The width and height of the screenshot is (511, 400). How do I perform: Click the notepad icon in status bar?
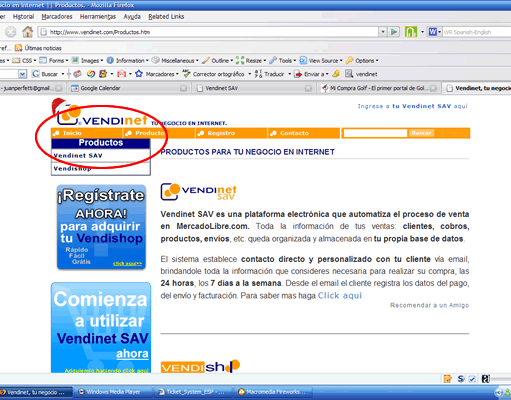[447, 379]
